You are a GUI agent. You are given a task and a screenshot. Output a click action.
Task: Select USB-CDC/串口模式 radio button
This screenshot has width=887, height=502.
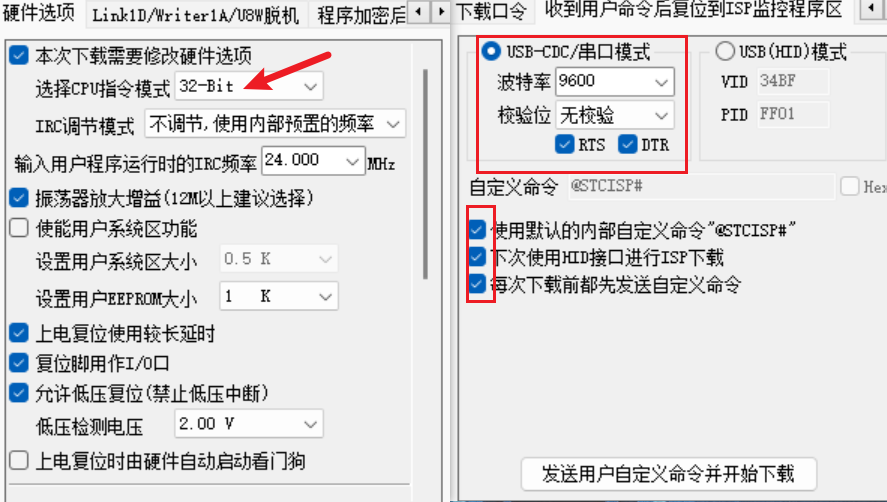click(490, 52)
